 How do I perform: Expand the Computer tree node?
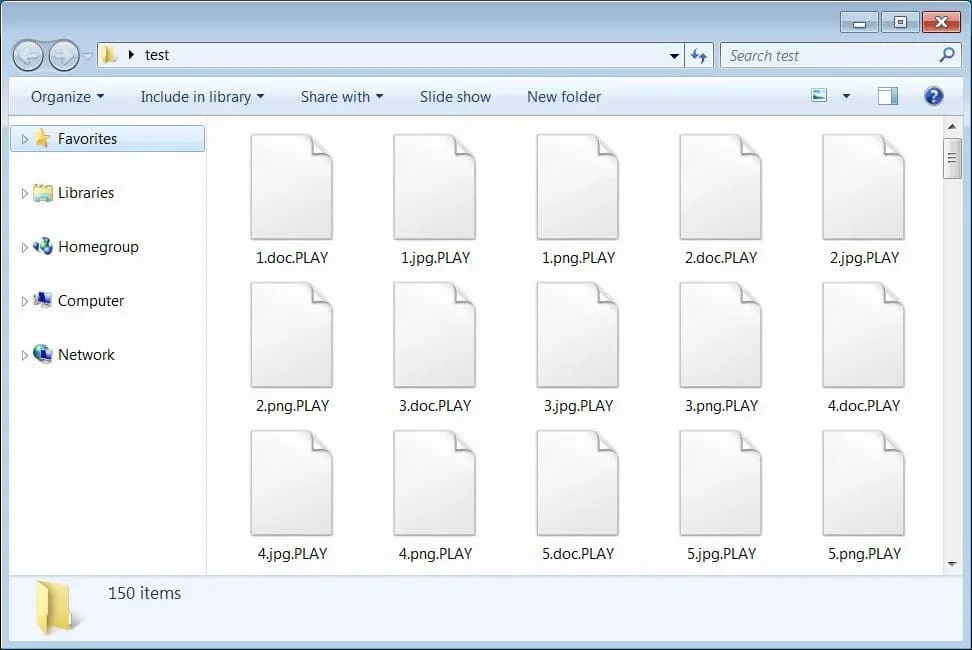click(24, 301)
